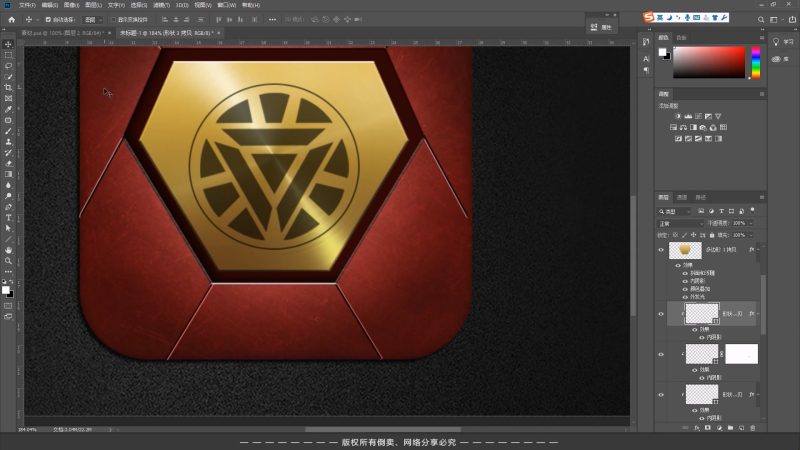Switch to the Channels tab (通道)
The width and height of the screenshot is (800, 450).
click(681, 197)
